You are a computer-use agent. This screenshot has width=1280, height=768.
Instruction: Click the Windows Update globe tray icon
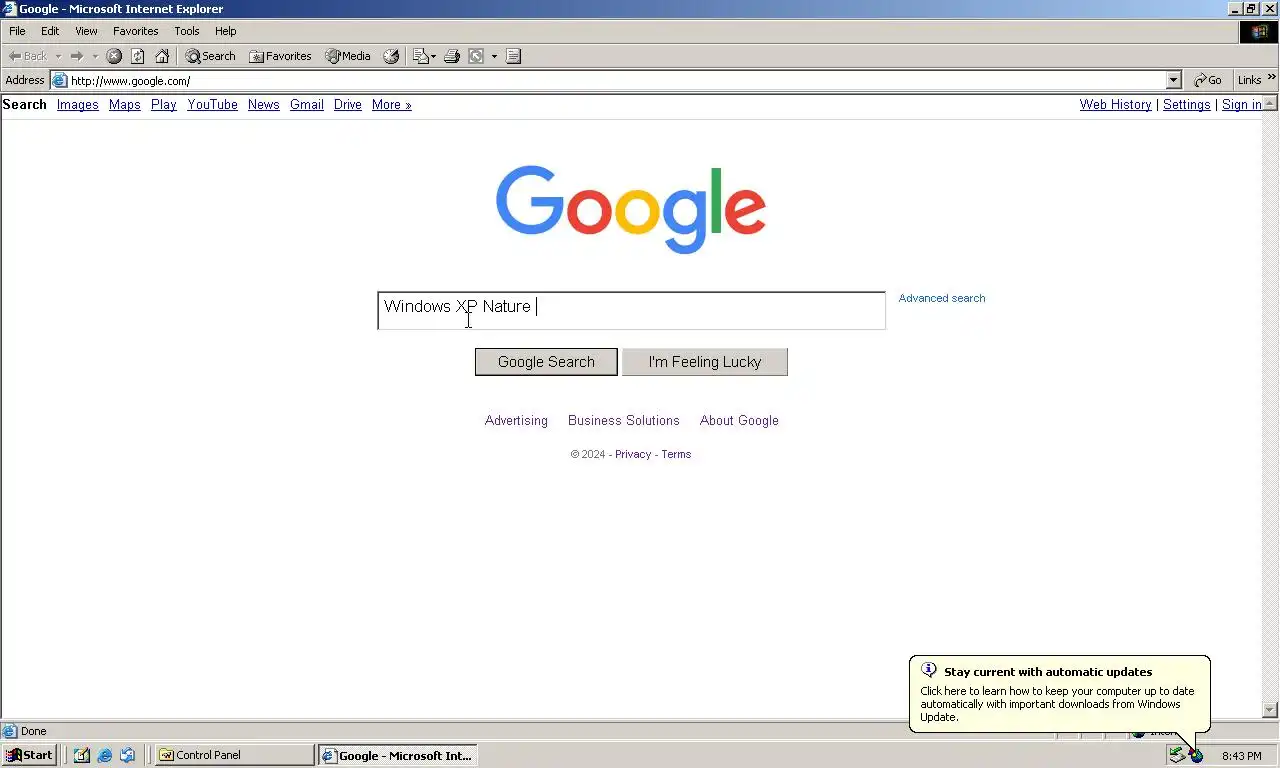click(x=1196, y=756)
